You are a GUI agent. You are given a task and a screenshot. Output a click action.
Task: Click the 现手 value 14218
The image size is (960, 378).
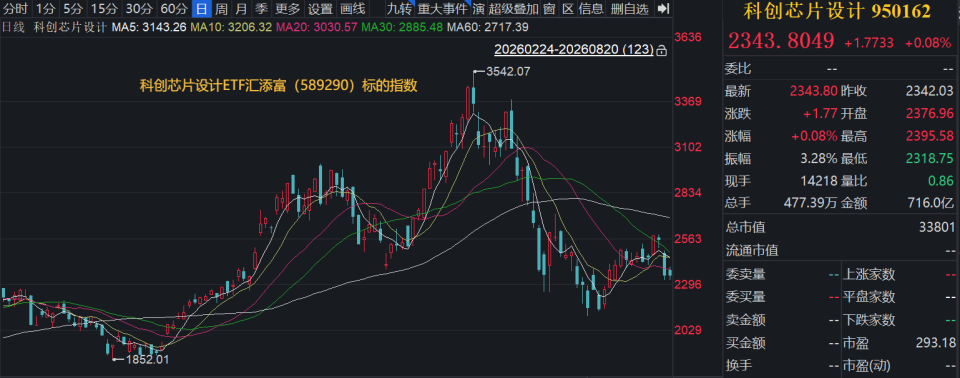pyautogui.click(x=819, y=181)
